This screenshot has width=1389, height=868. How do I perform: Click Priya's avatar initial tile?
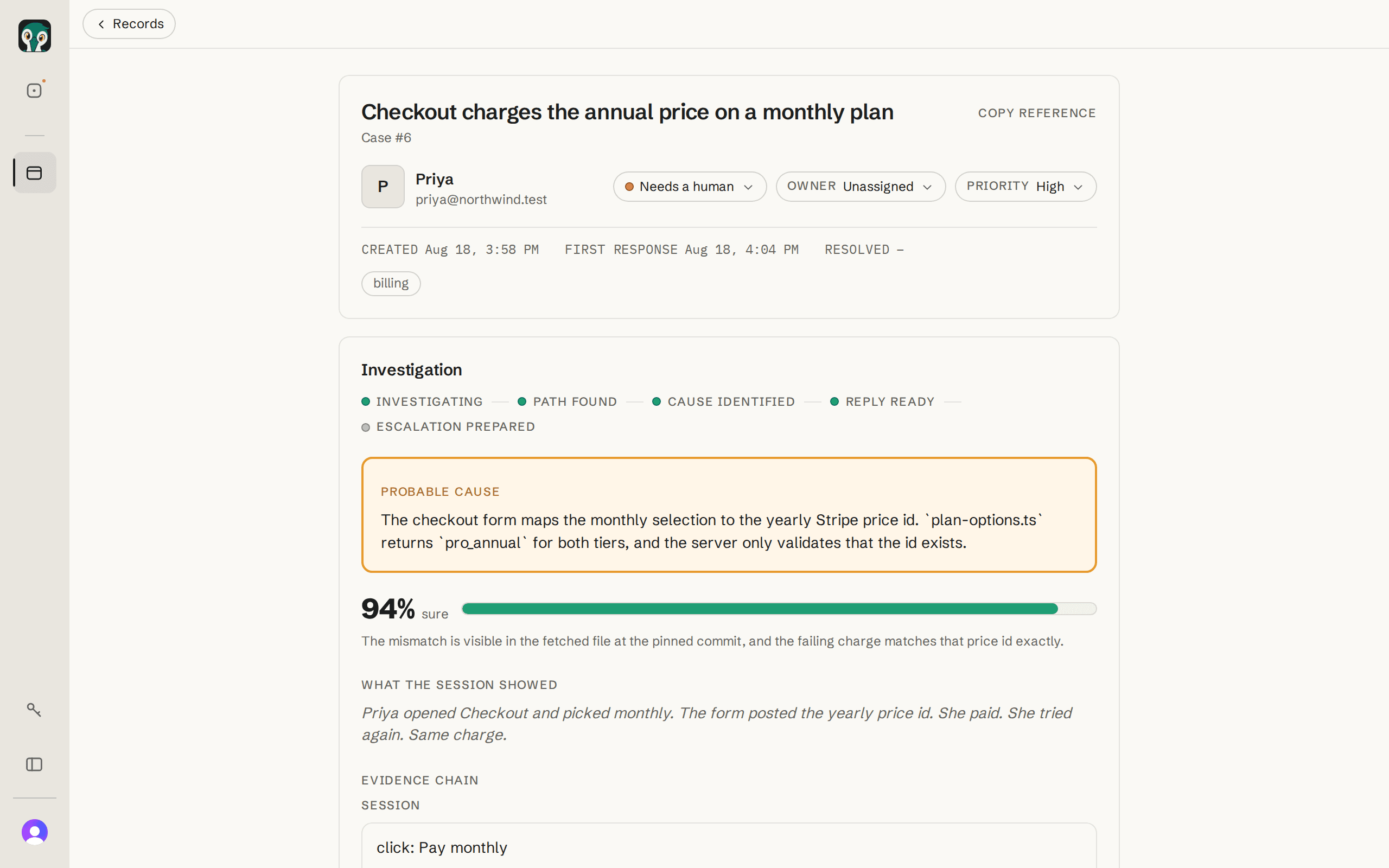point(383,187)
